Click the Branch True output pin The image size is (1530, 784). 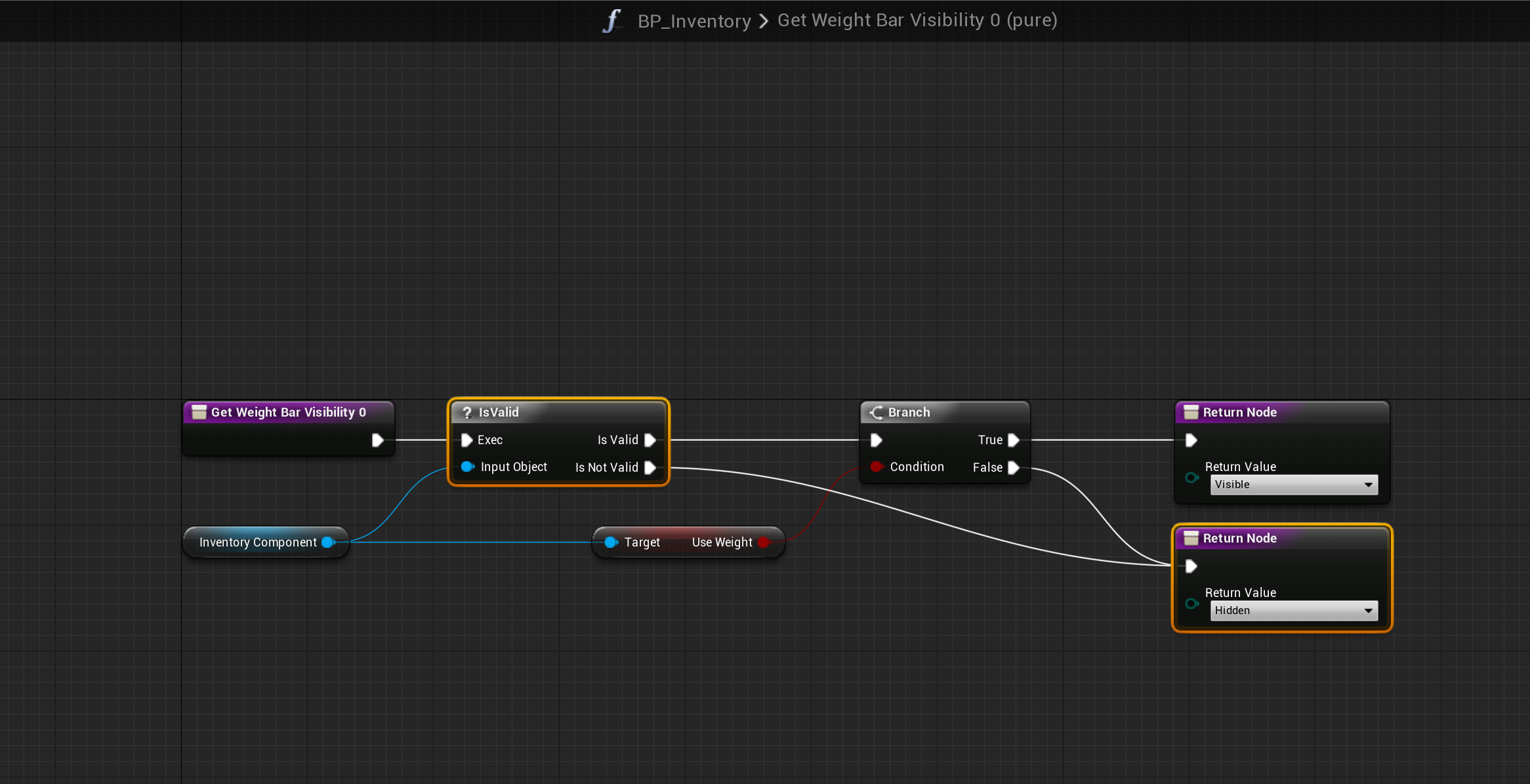pos(1014,440)
